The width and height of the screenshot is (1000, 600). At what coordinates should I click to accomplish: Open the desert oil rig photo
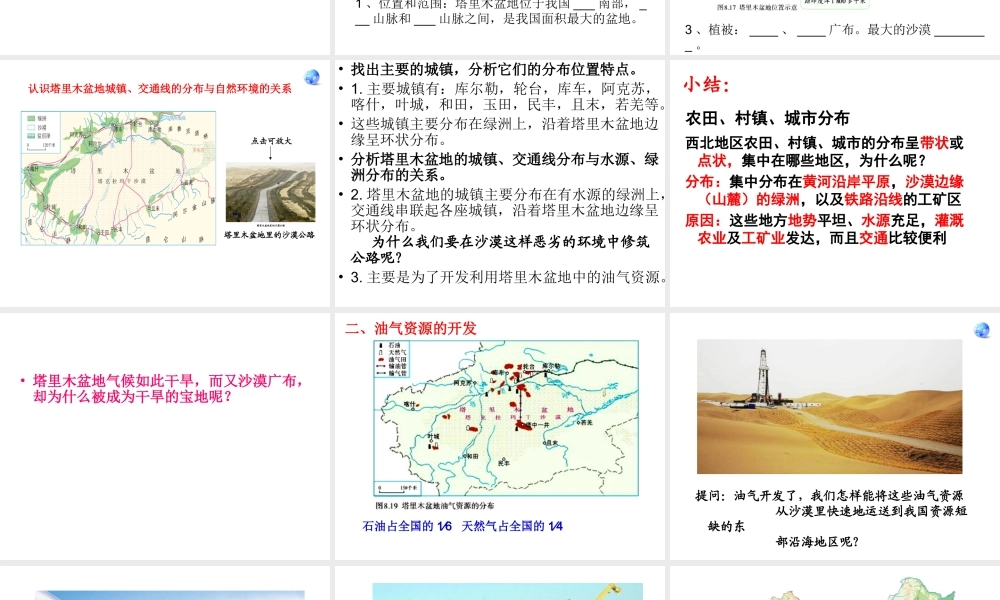[x=829, y=406]
